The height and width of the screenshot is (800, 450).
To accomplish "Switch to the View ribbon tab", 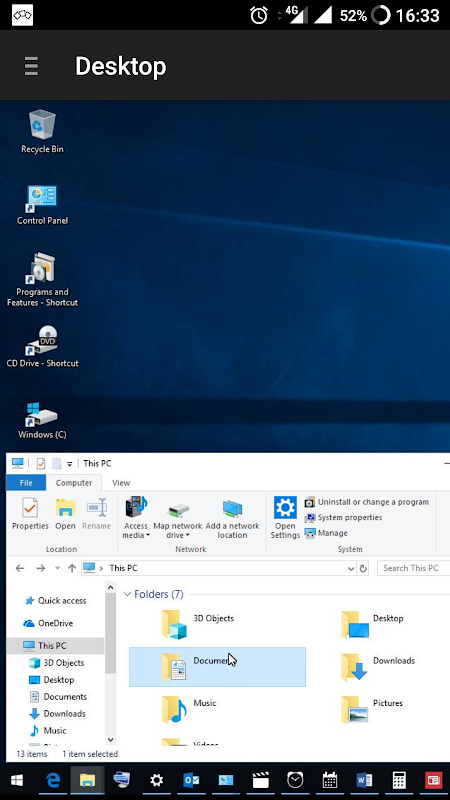I will click(121, 483).
